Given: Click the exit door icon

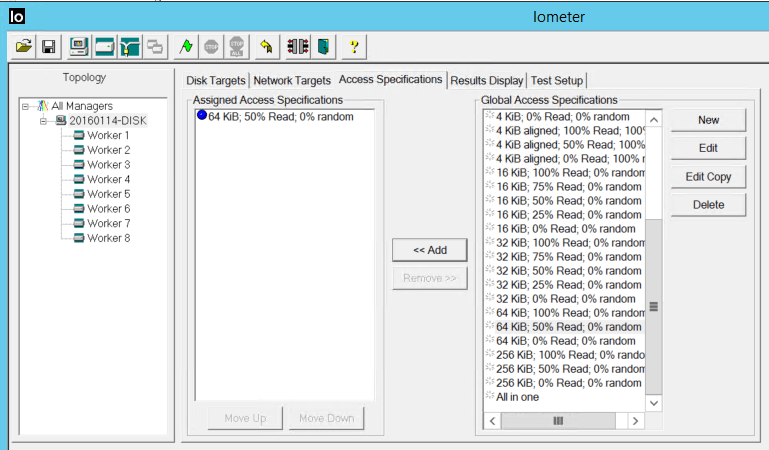Looking at the screenshot, I should [323, 46].
